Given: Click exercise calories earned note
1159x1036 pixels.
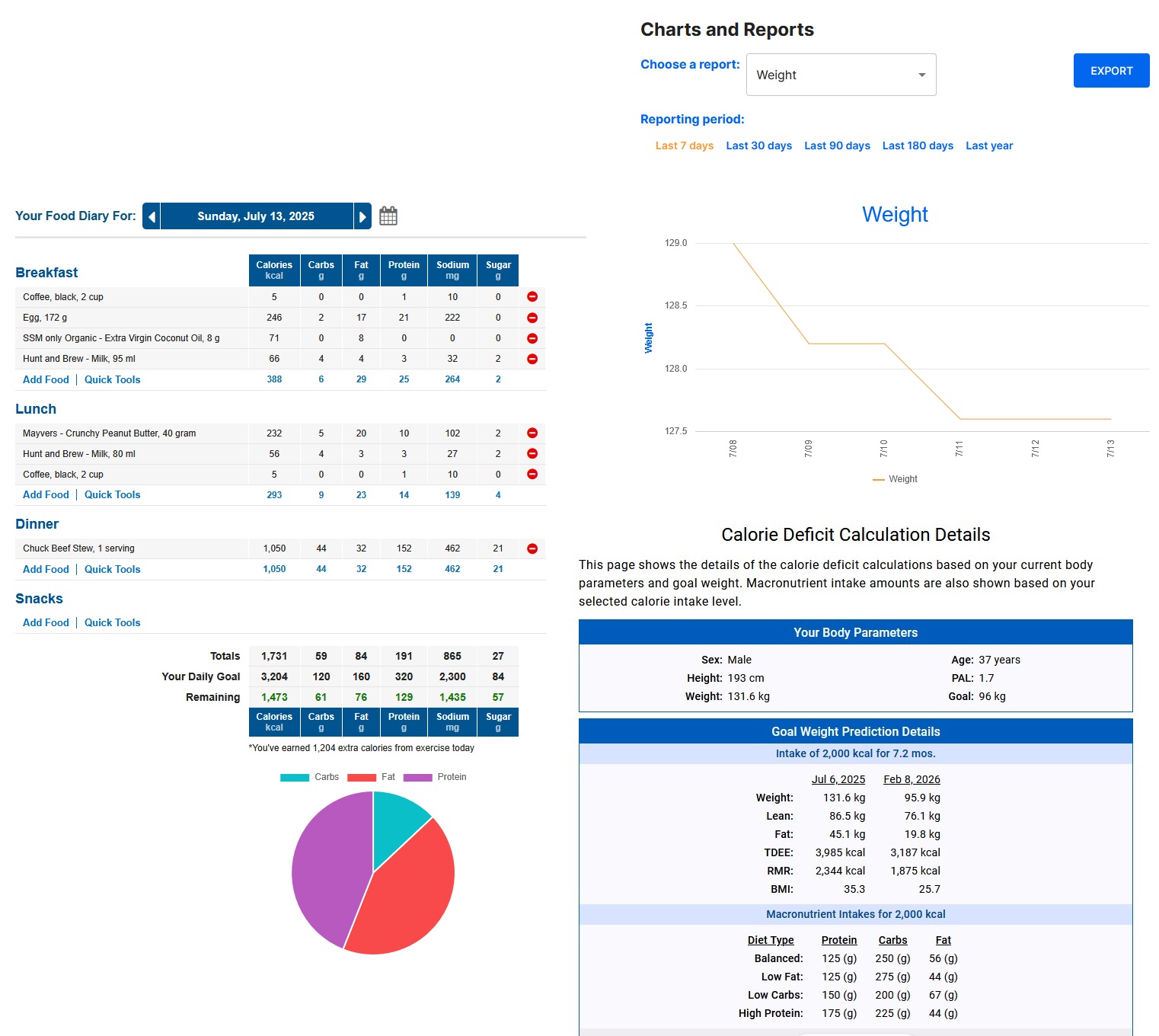Looking at the screenshot, I should 362,748.
